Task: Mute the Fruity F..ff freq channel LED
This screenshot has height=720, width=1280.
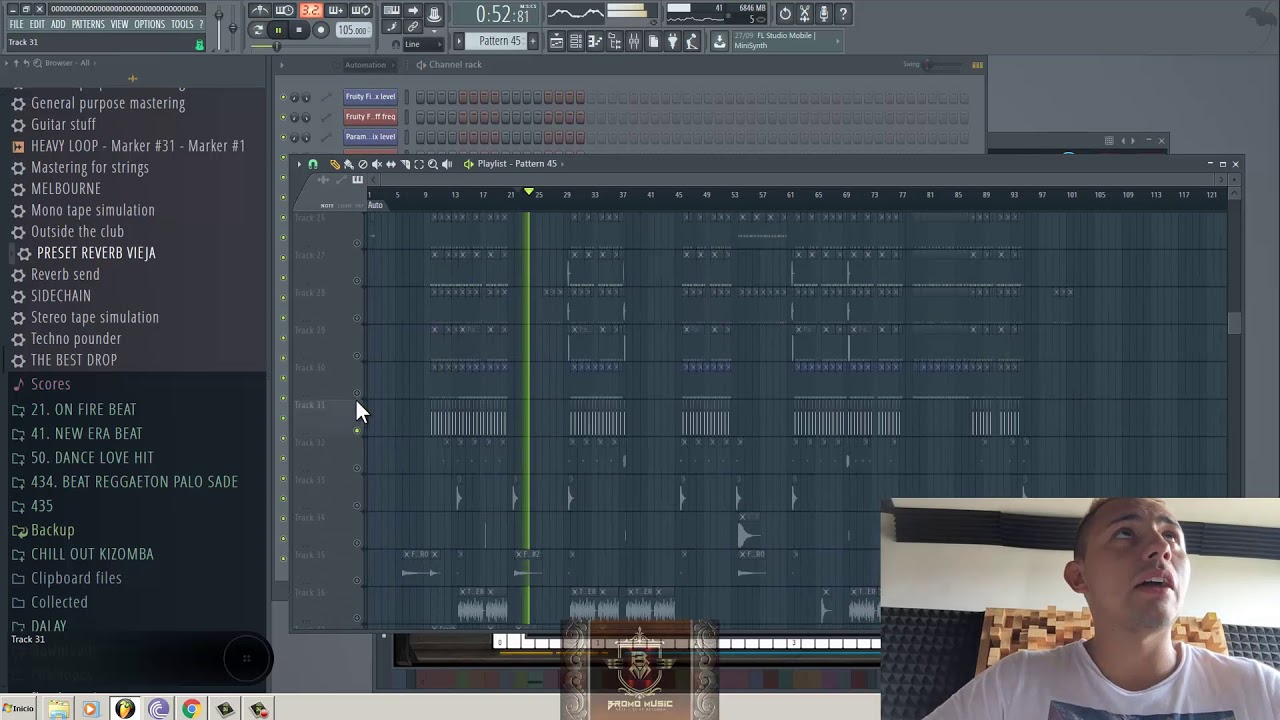Action: [x=283, y=117]
